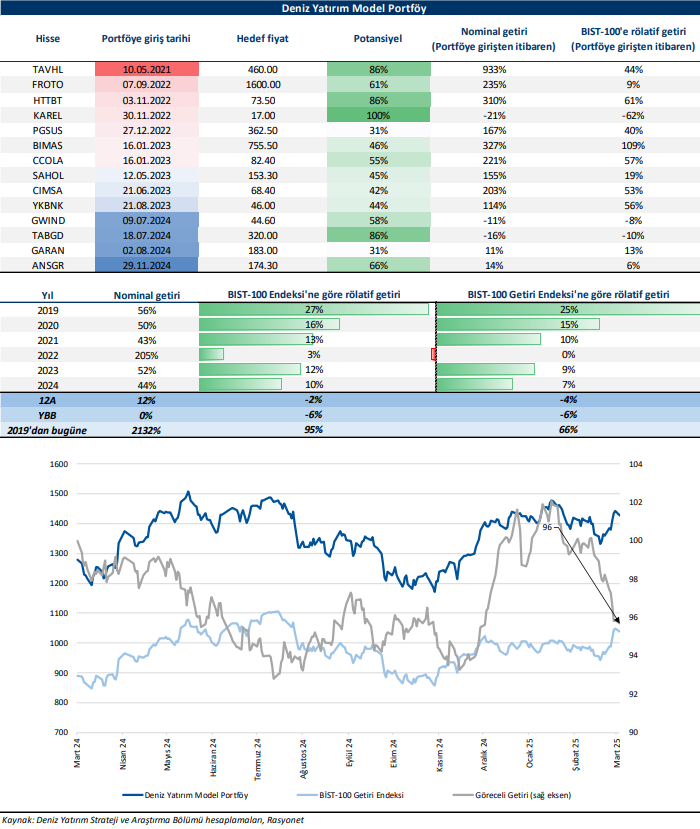This screenshot has width=700, height=829.
Task: Click the red 10.05.2021 entry date cell
Action: (146, 71)
